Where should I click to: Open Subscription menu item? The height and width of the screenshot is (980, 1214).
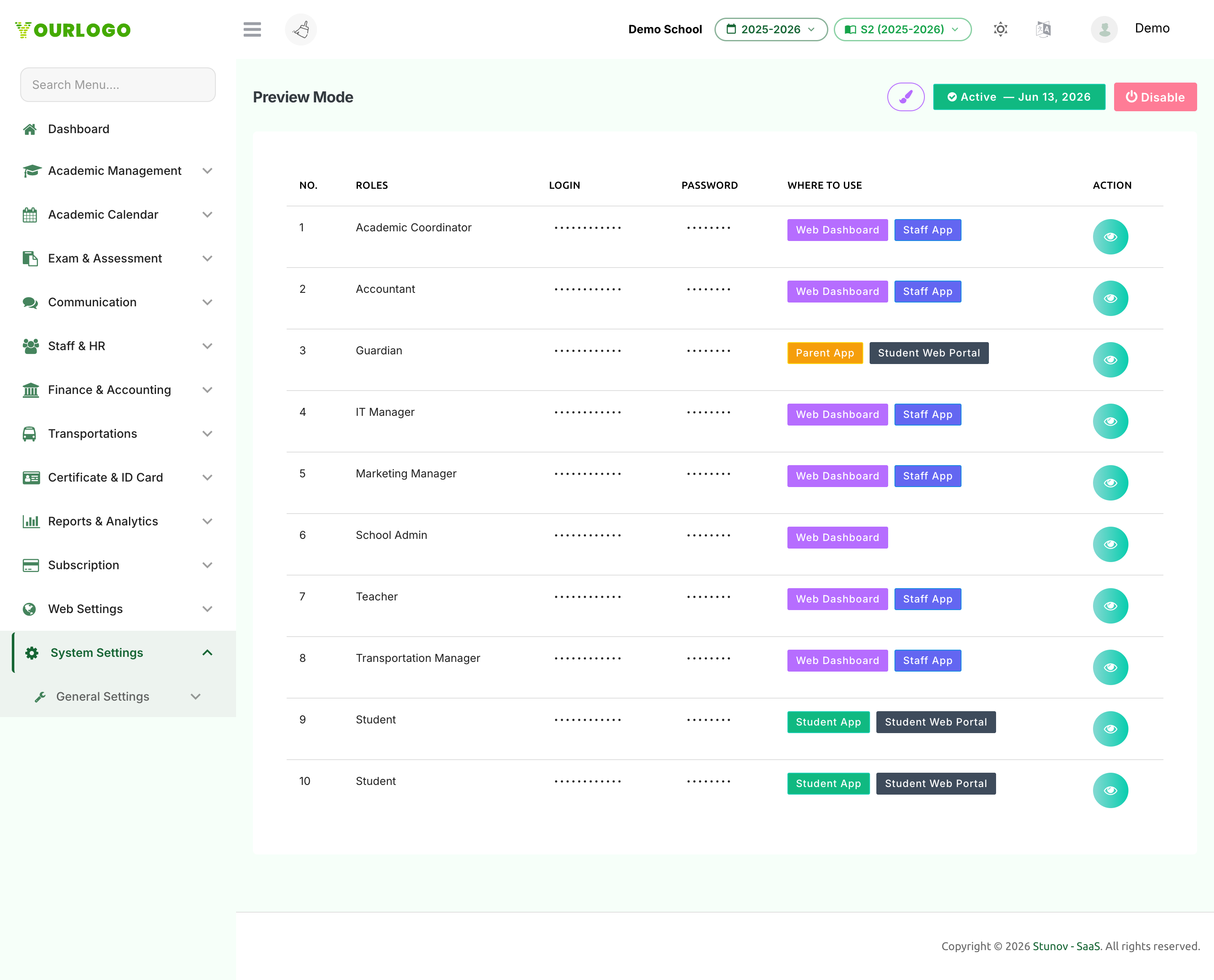pos(118,565)
